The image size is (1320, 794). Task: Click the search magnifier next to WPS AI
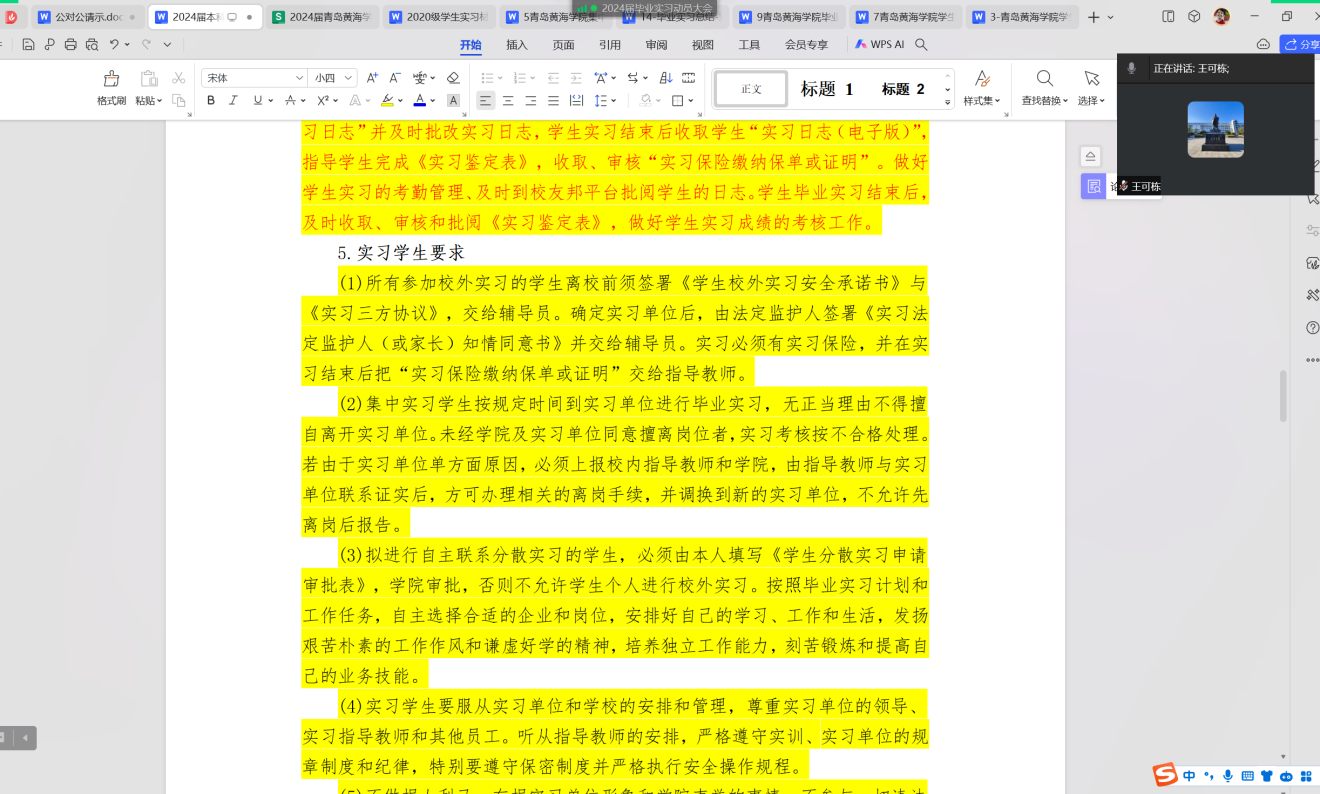[922, 45]
